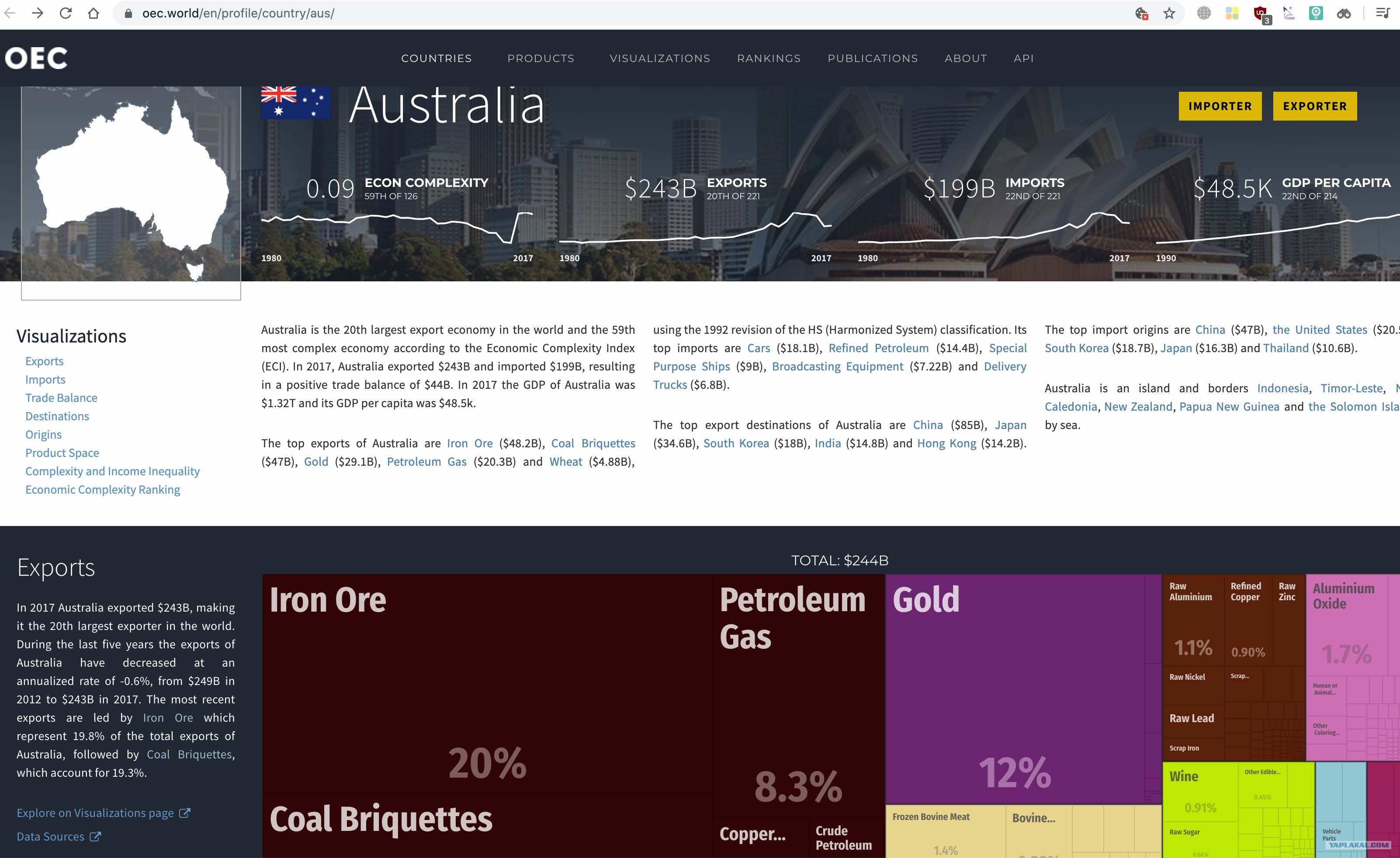Viewport: 1400px width, 858px height.
Task: Click the Australian flag icon
Action: tap(295, 102)
